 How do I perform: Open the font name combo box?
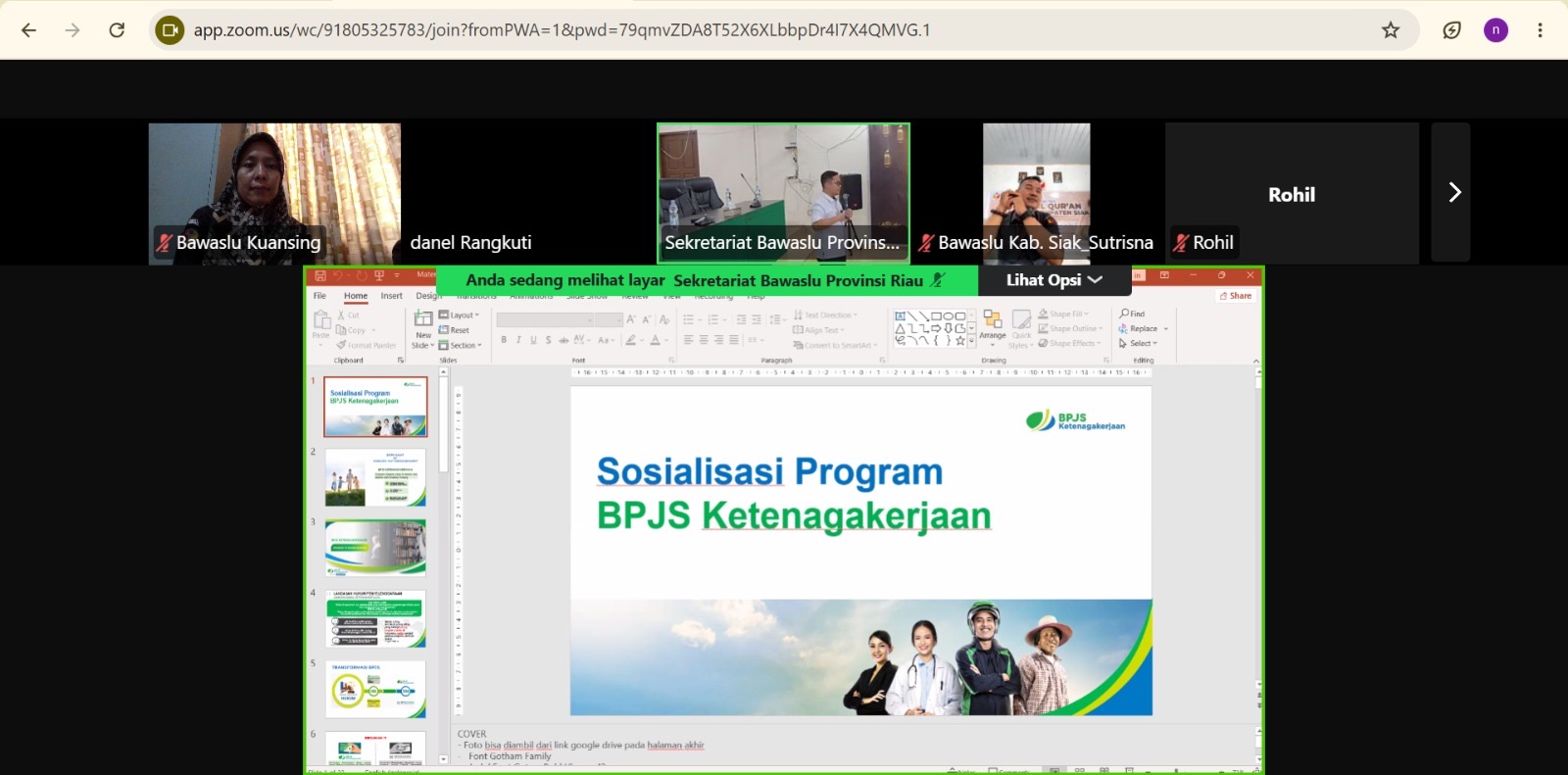click(x=545, y=319)
